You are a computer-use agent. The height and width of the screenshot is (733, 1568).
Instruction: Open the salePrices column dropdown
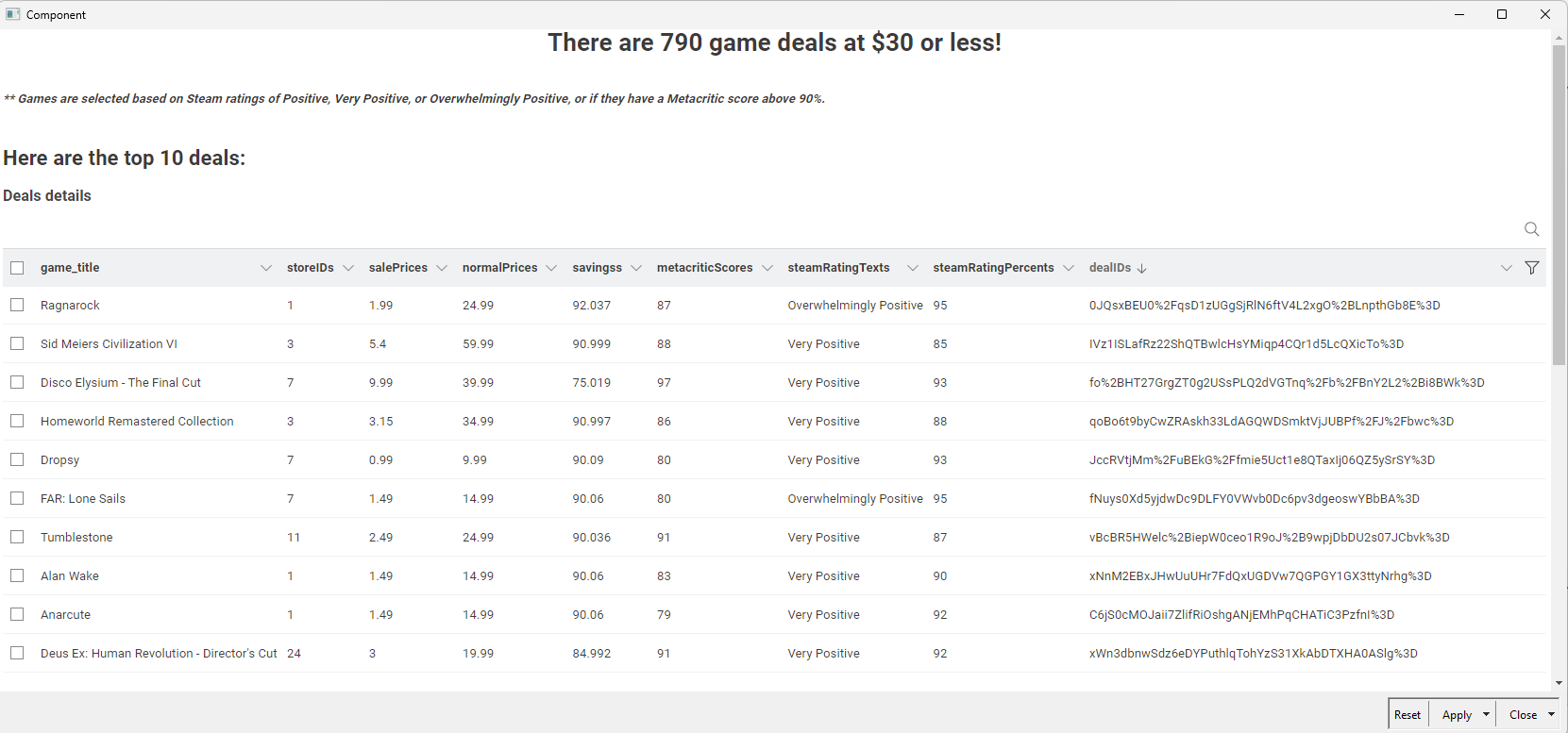coord(442,268)
